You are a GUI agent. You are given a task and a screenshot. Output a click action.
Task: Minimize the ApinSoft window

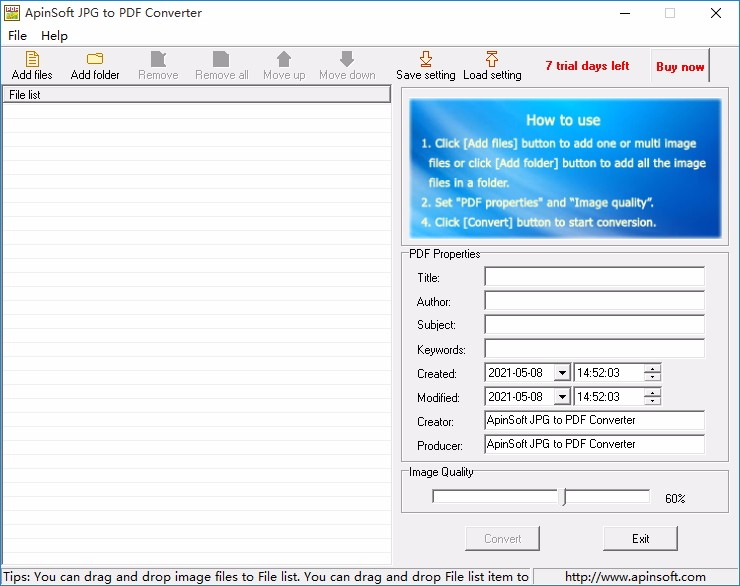coord(625,13)
